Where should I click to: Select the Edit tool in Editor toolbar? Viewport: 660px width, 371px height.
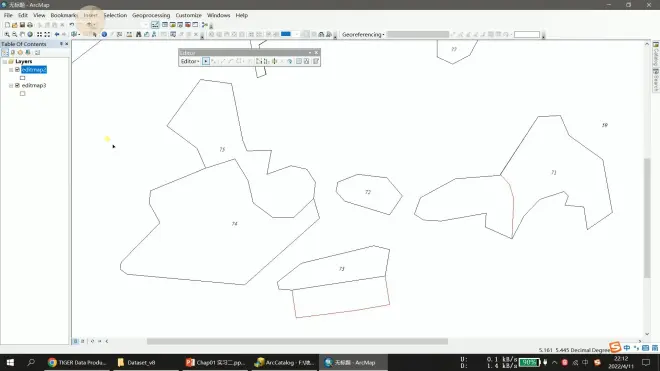[x=206, y=61]
